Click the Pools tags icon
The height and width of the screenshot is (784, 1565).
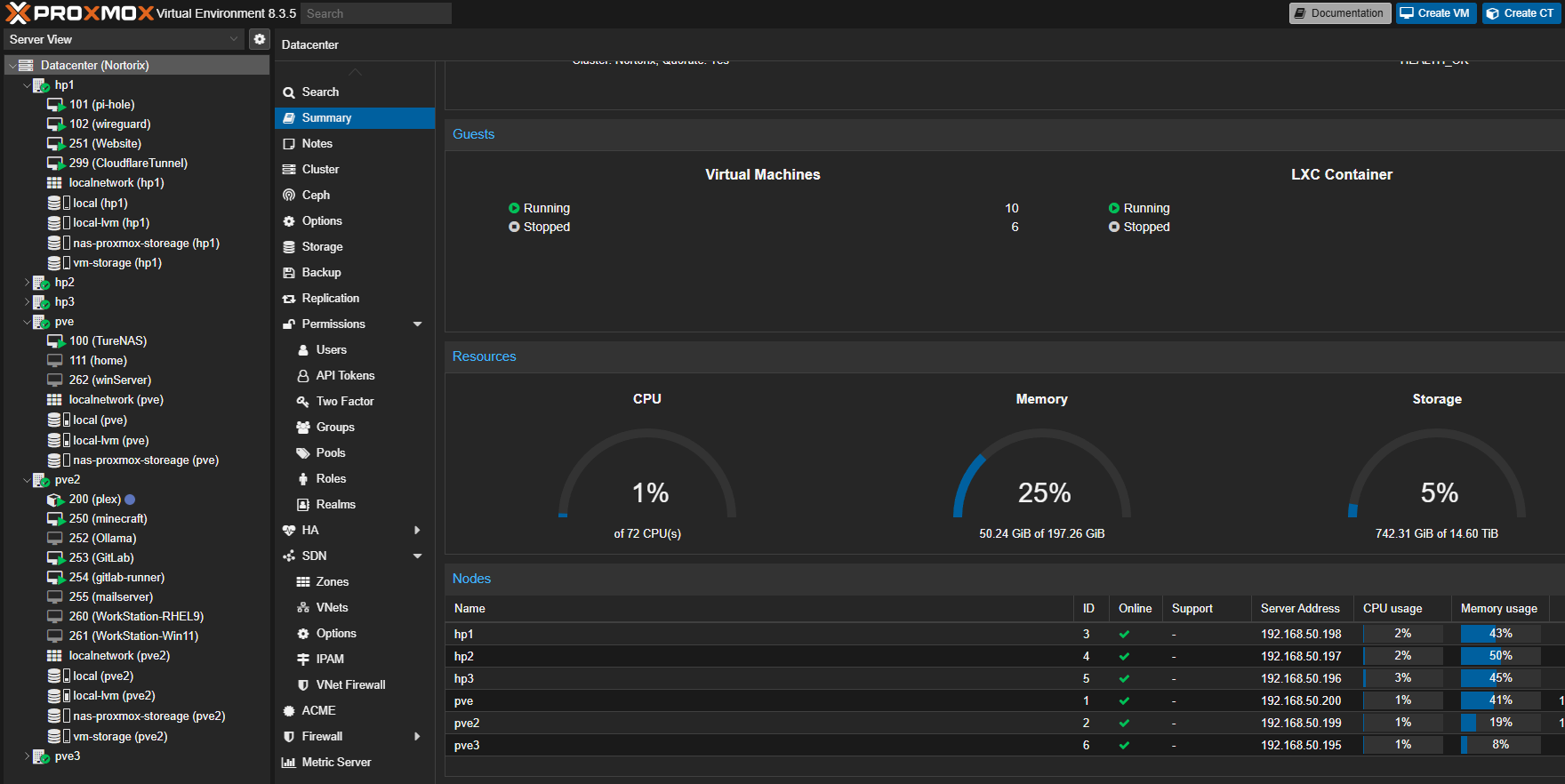point(303,453)
